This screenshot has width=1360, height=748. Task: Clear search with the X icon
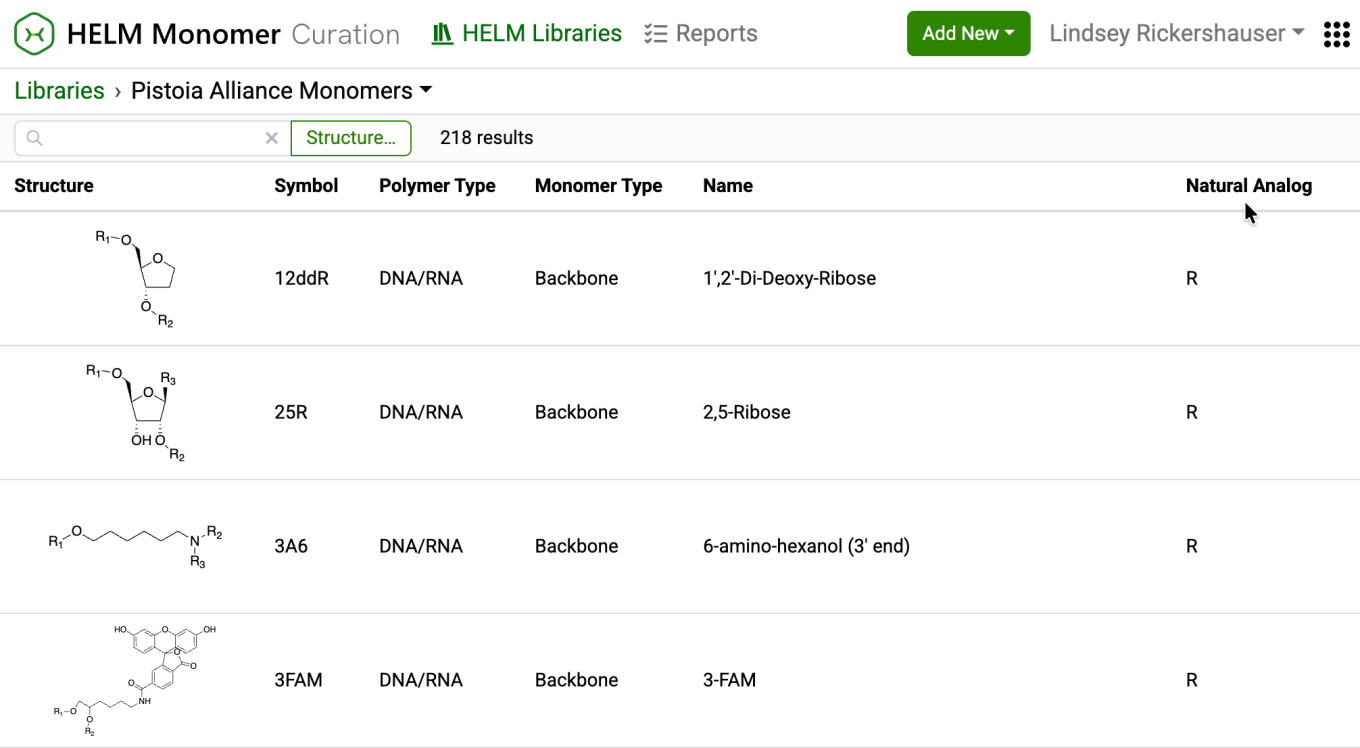click(x=271, y=138)
